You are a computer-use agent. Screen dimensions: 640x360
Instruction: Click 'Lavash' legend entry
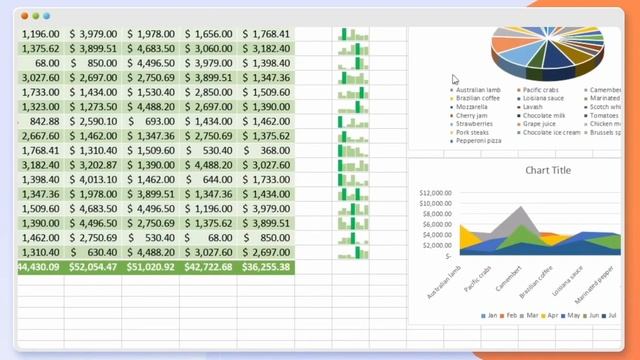(530, 107)
